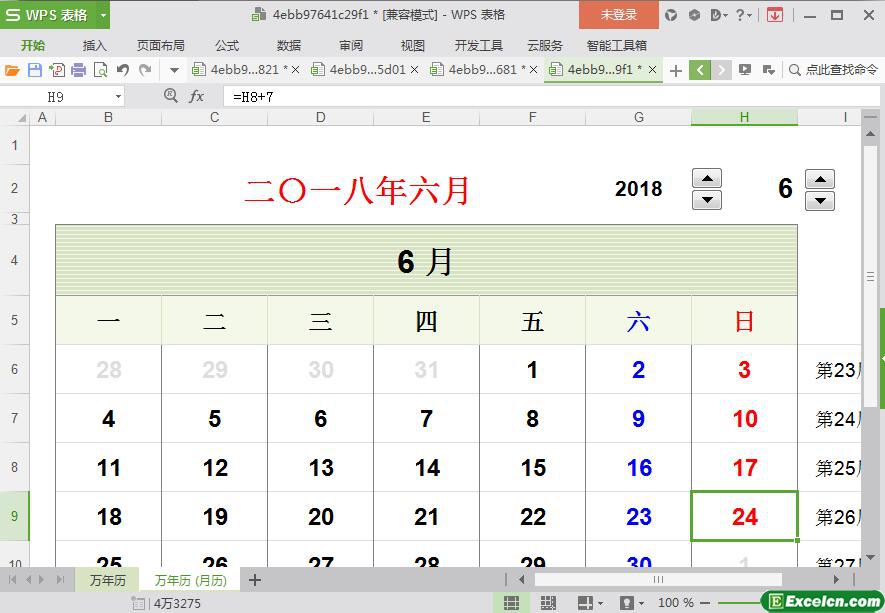This screenshot has height=613, width=885.
Task: Click the print preview icon
Action: (x=100, y=70)
